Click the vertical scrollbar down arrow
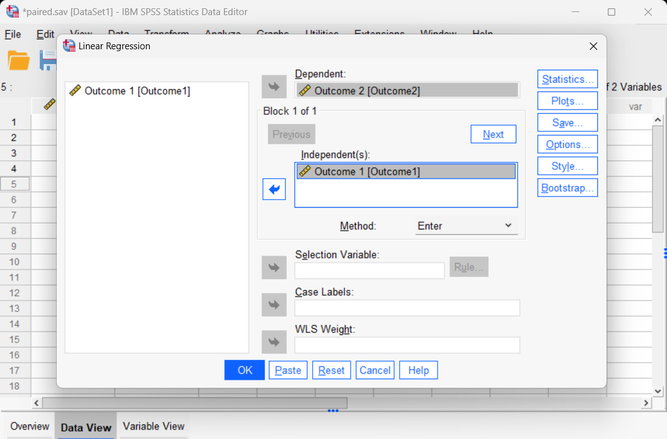Viewport: 667px width, 439px height. 658,391
